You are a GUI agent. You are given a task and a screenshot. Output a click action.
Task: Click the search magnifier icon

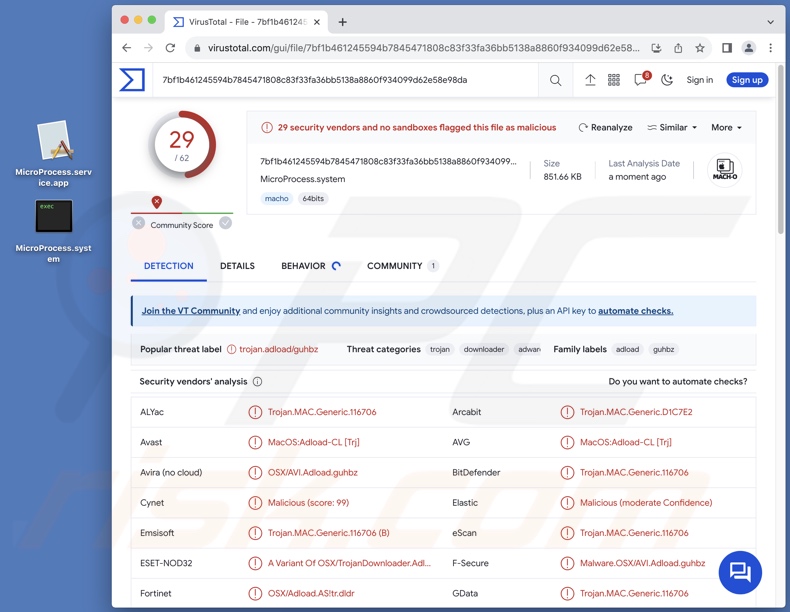point(555,80)
